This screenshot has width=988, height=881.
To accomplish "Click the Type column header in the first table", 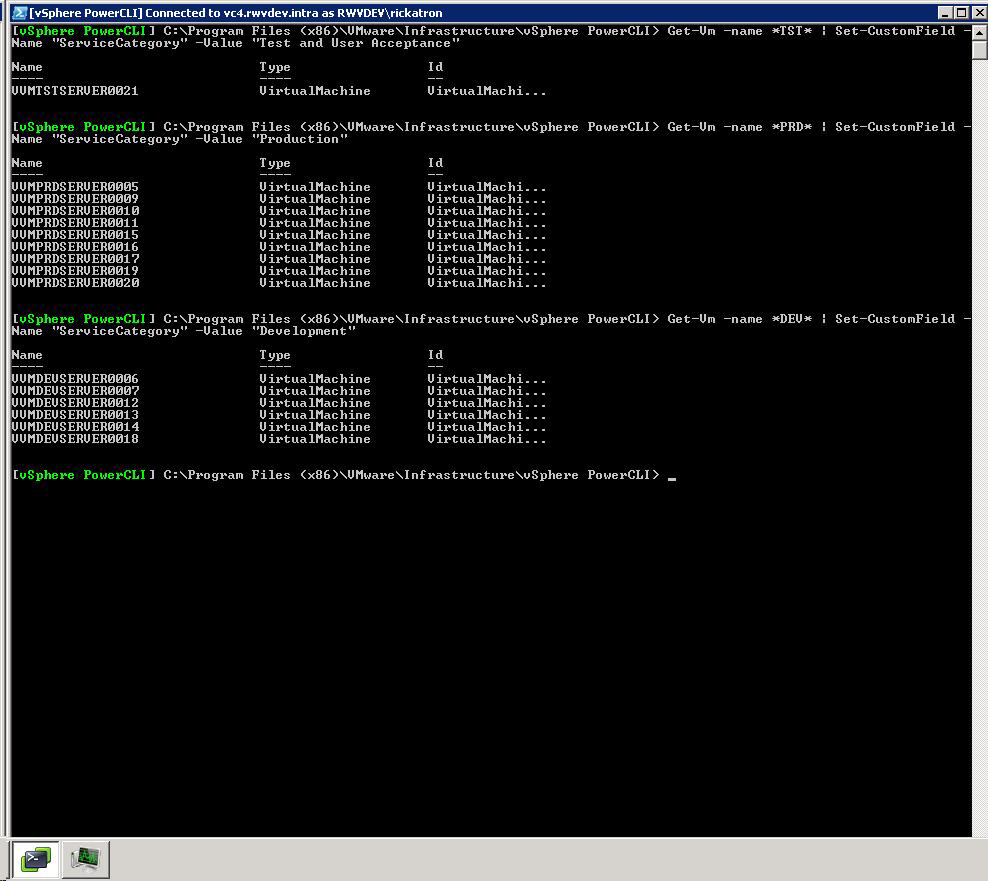I will pyautogui.click(x=275, y=67).
